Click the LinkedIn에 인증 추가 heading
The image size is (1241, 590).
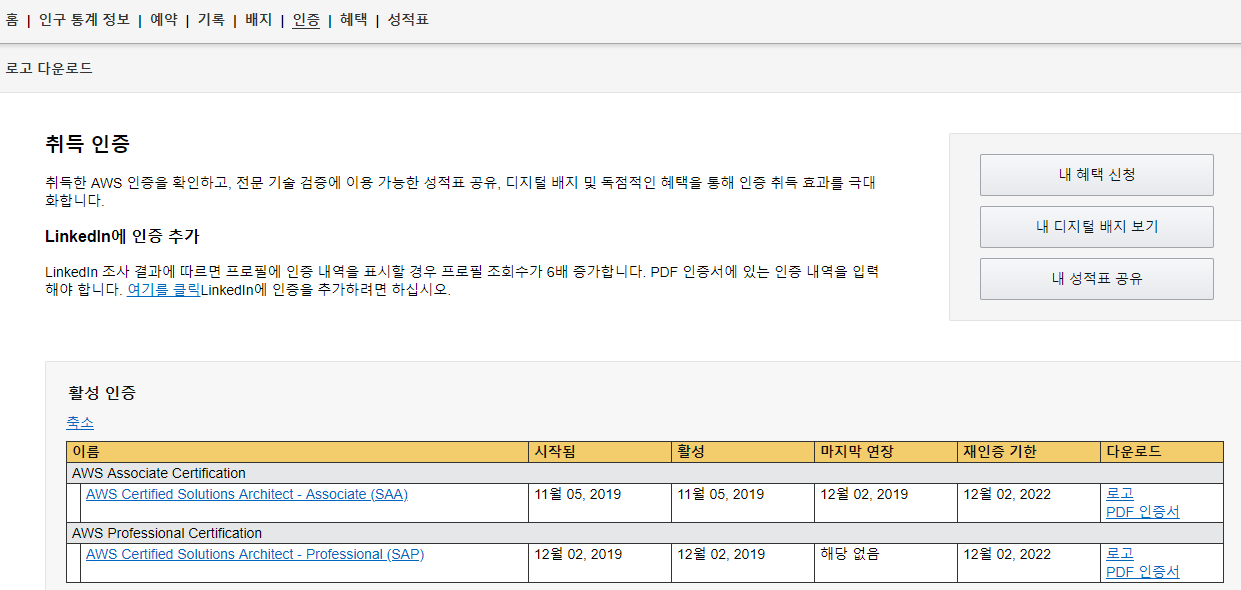[x=122, y=237]
